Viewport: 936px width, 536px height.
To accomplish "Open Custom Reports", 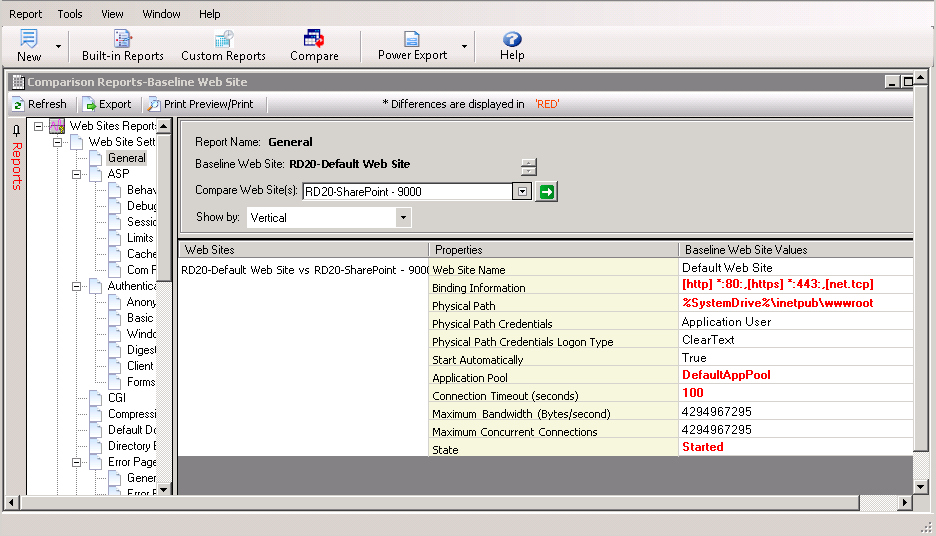I will pyautogui.click(x=223, y=47).
